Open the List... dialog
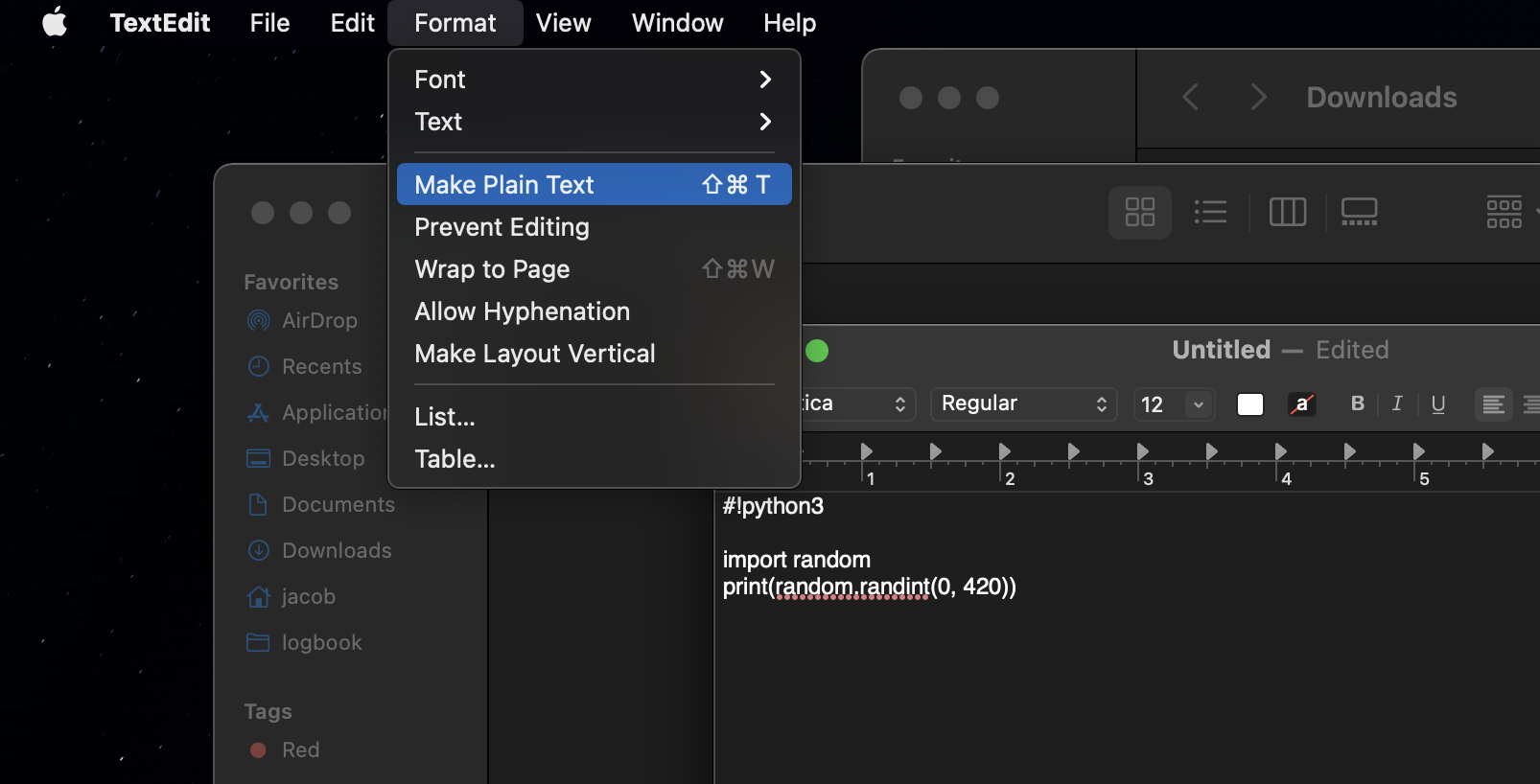This screenshot has height=784, width=1540. (595, 417)
